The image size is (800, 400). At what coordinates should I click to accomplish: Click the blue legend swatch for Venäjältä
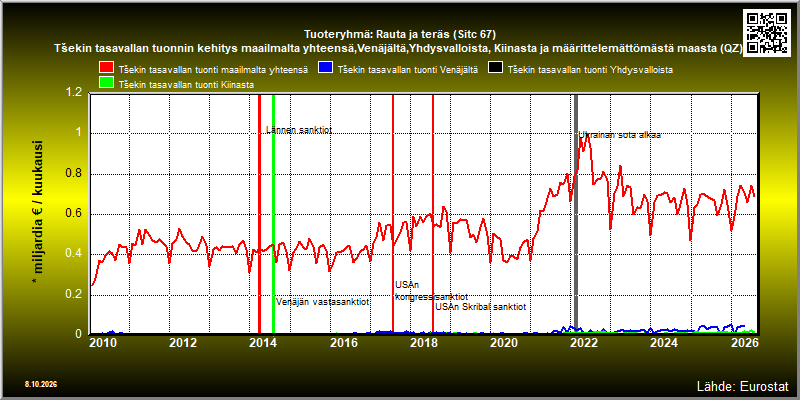pyautogui.click(x=326, y=69)
